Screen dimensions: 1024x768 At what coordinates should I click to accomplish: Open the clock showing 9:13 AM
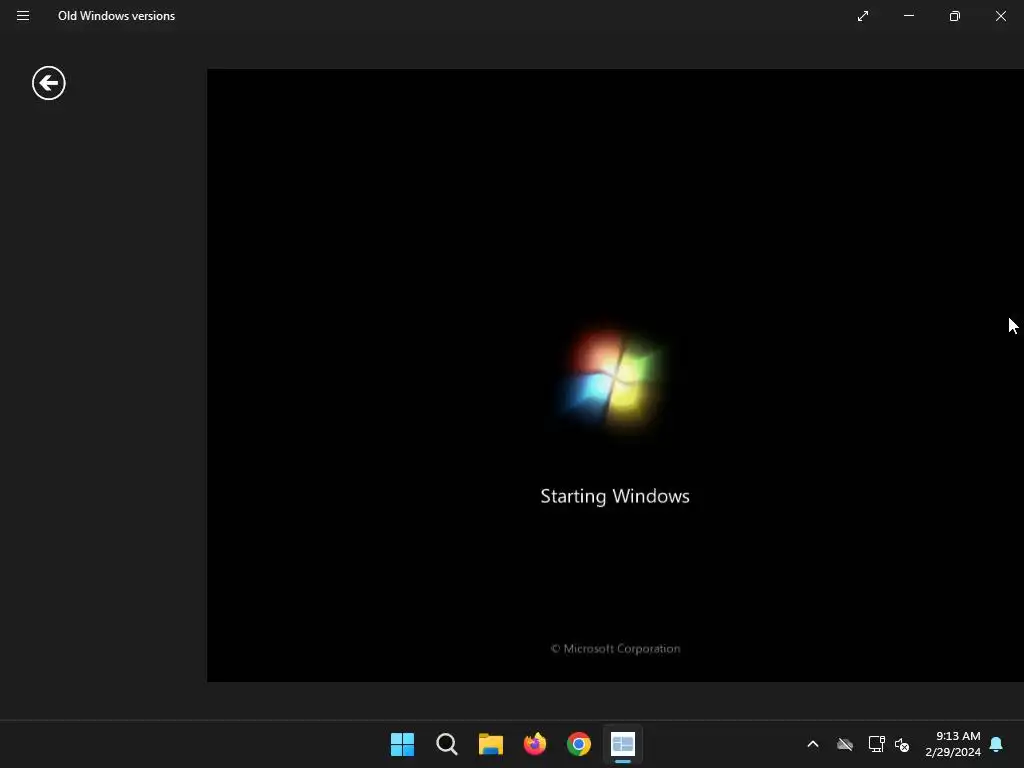click(x=953, y=744)
